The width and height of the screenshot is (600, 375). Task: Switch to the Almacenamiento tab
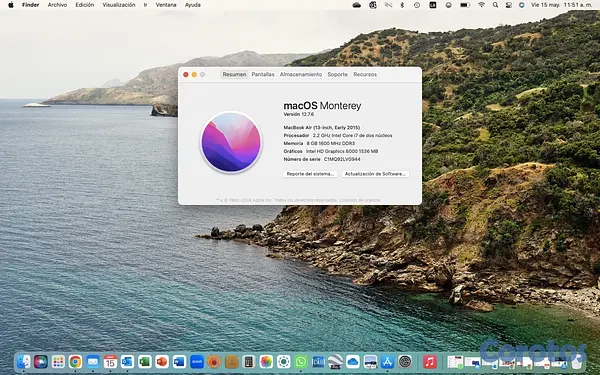point(301,74)
